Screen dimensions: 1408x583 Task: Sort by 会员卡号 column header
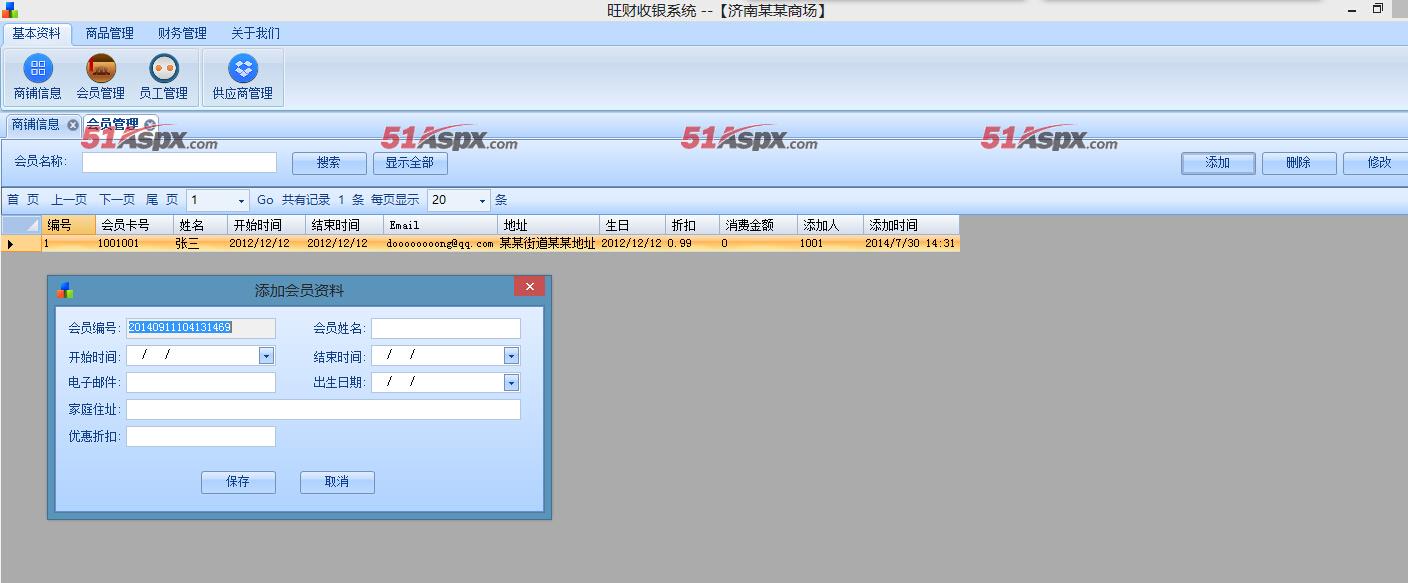[x=134, y=225]
